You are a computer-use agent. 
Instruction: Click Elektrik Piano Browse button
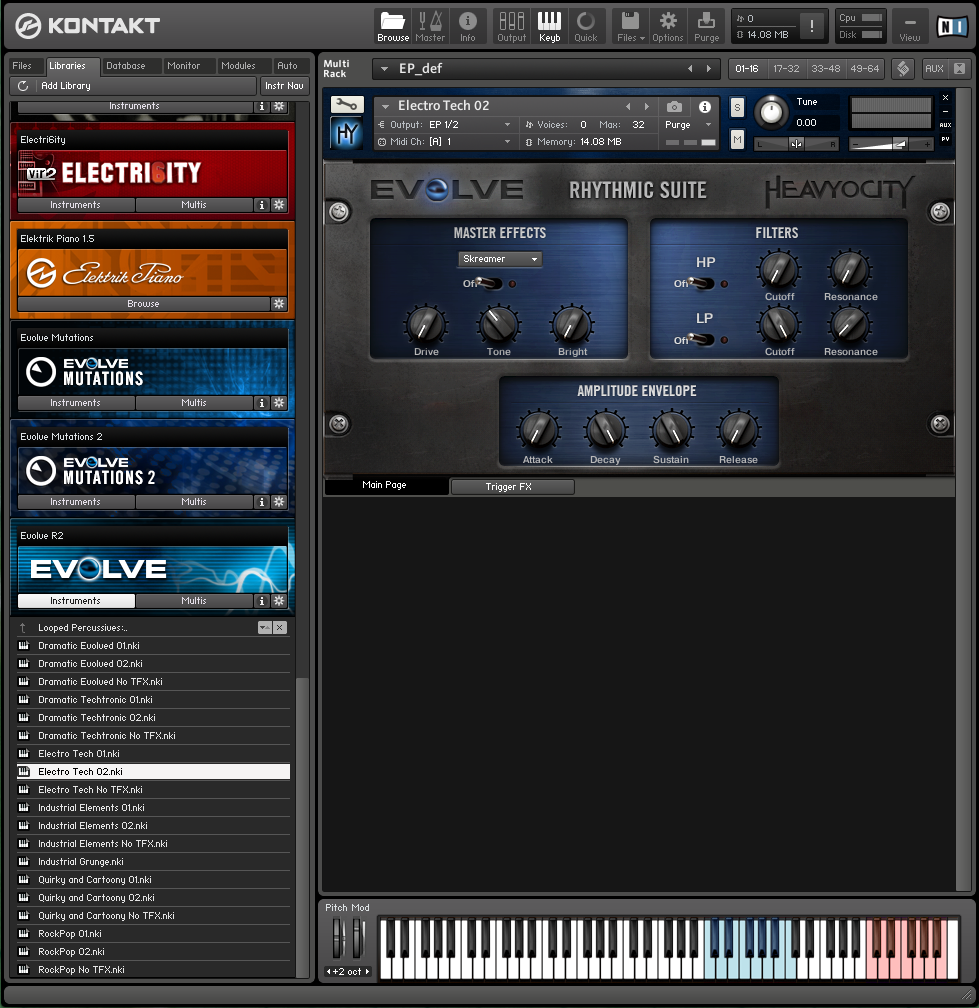pyautogui.click(x=143, y=303)
